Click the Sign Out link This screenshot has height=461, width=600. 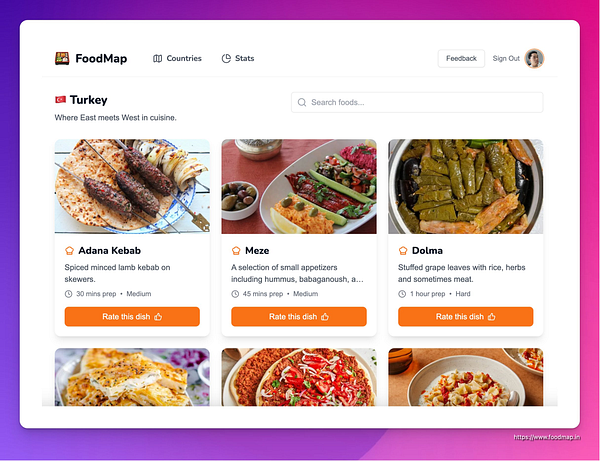click(506, 59)
